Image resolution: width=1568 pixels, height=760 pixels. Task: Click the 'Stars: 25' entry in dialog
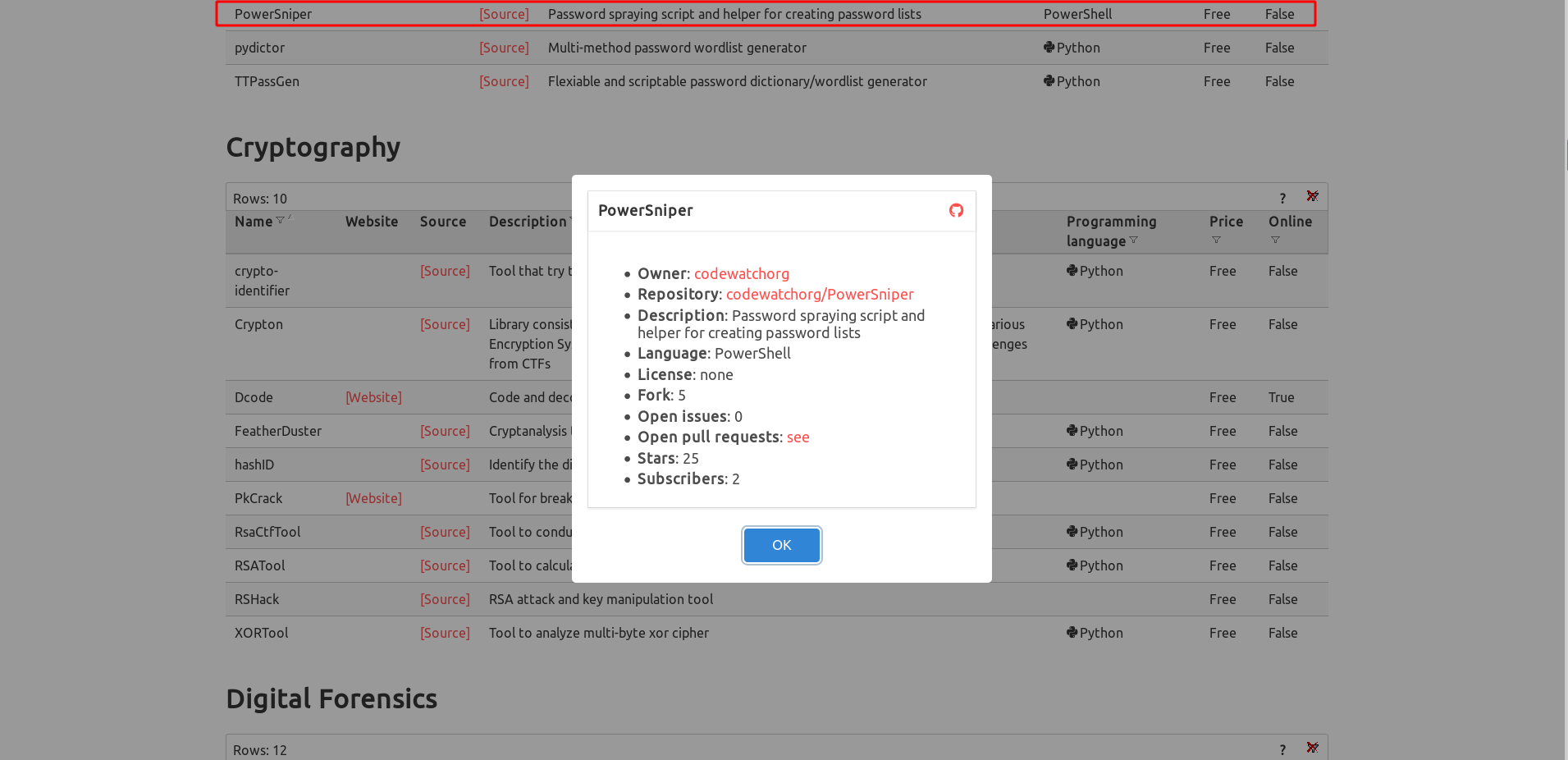click(668, 459)
